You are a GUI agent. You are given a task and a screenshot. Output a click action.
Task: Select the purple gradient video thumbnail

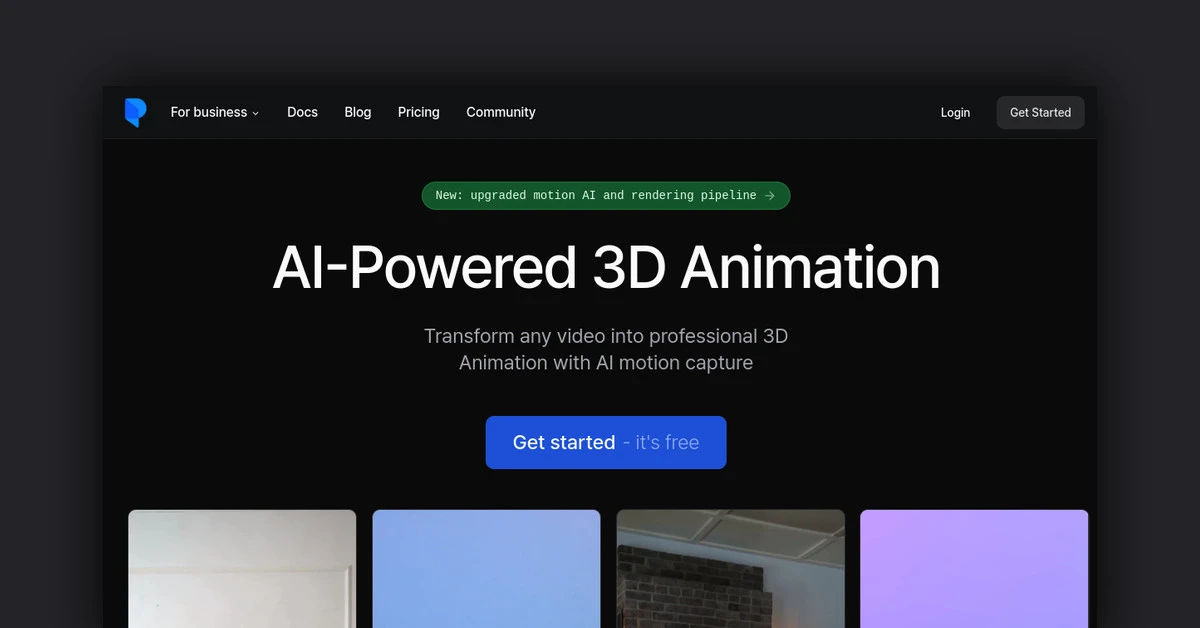point(974,568)
